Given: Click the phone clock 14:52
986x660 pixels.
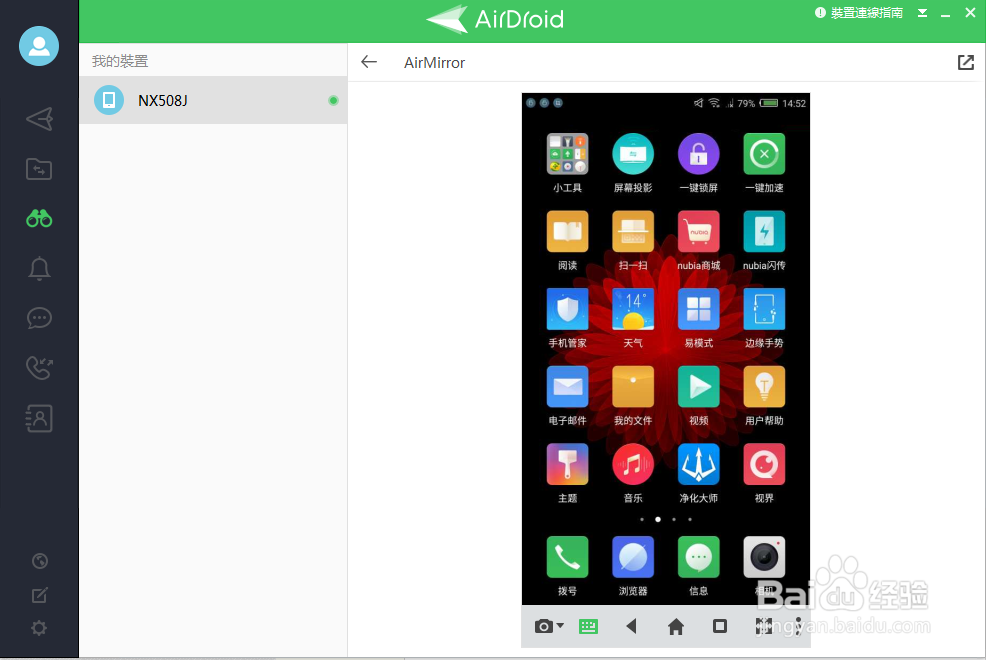Looking at the screenshot, I should point(794,103).
